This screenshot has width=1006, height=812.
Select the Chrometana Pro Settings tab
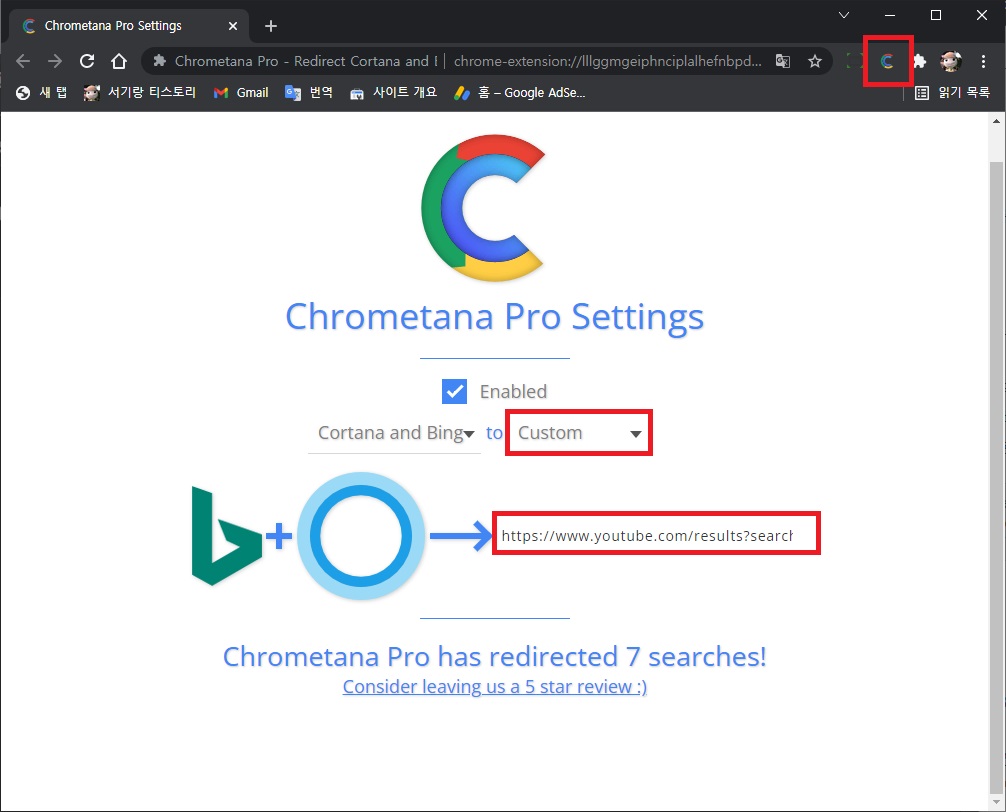[x=128, y=26]
